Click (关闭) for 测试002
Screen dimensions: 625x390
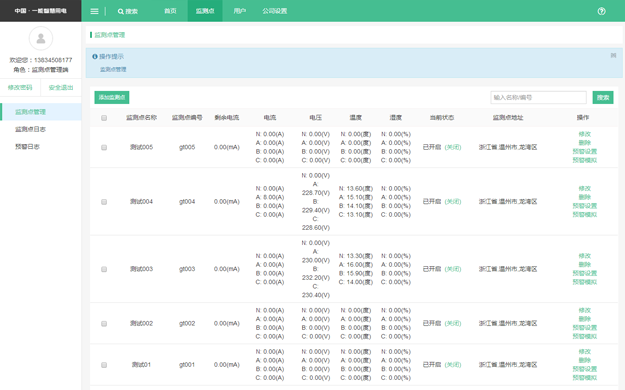click(453, 323)
